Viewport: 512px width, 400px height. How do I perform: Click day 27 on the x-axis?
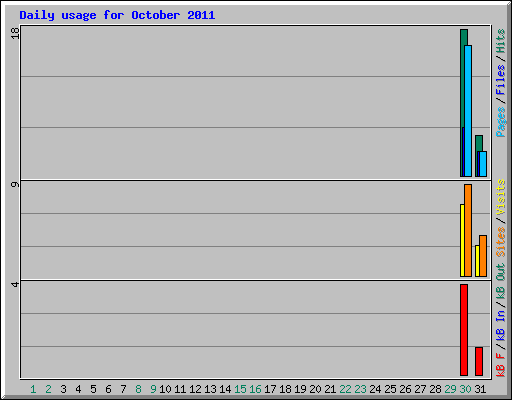click(420, 389)
